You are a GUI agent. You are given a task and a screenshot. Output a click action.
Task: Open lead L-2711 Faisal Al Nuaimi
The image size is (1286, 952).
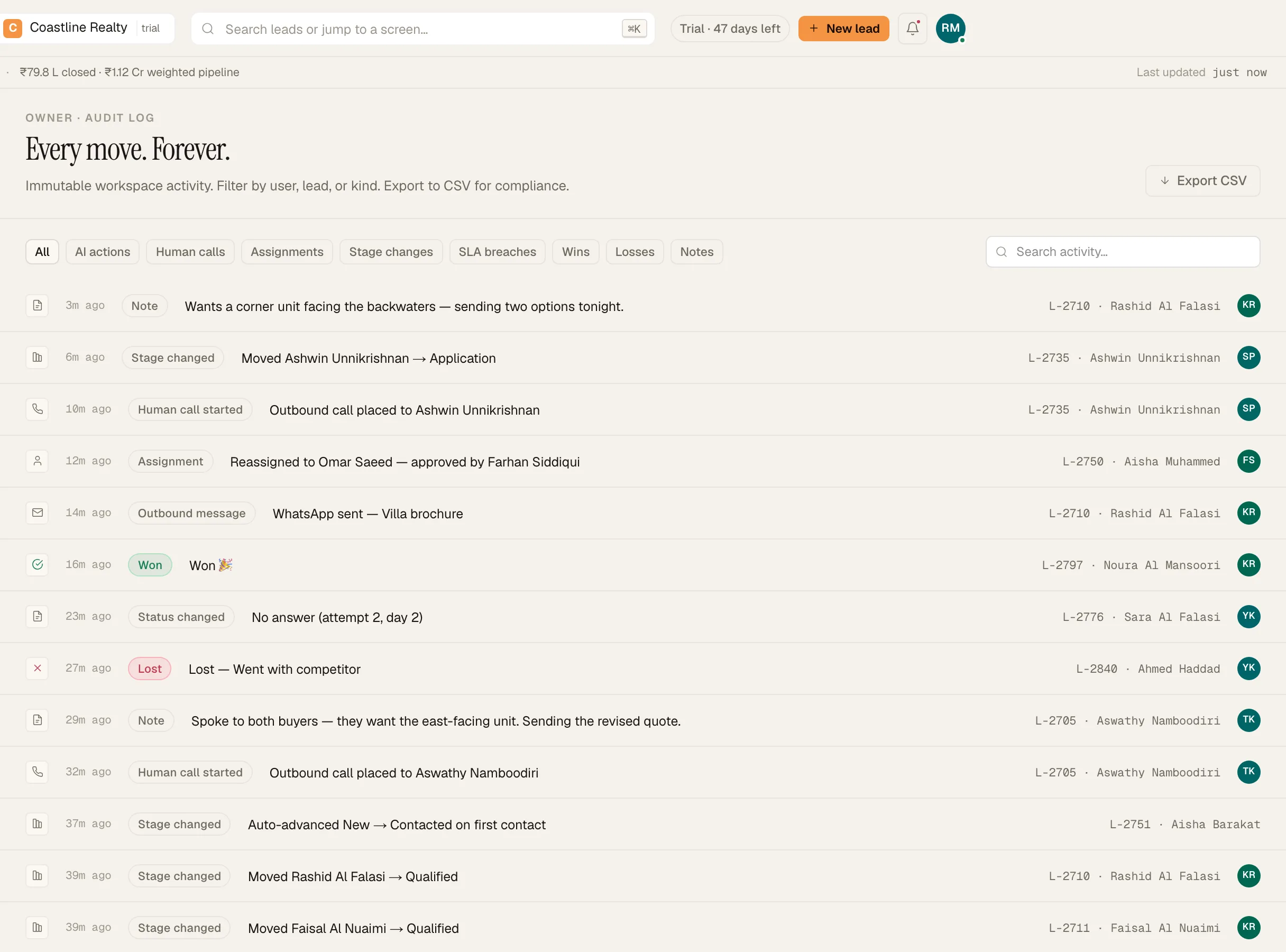1134,928
